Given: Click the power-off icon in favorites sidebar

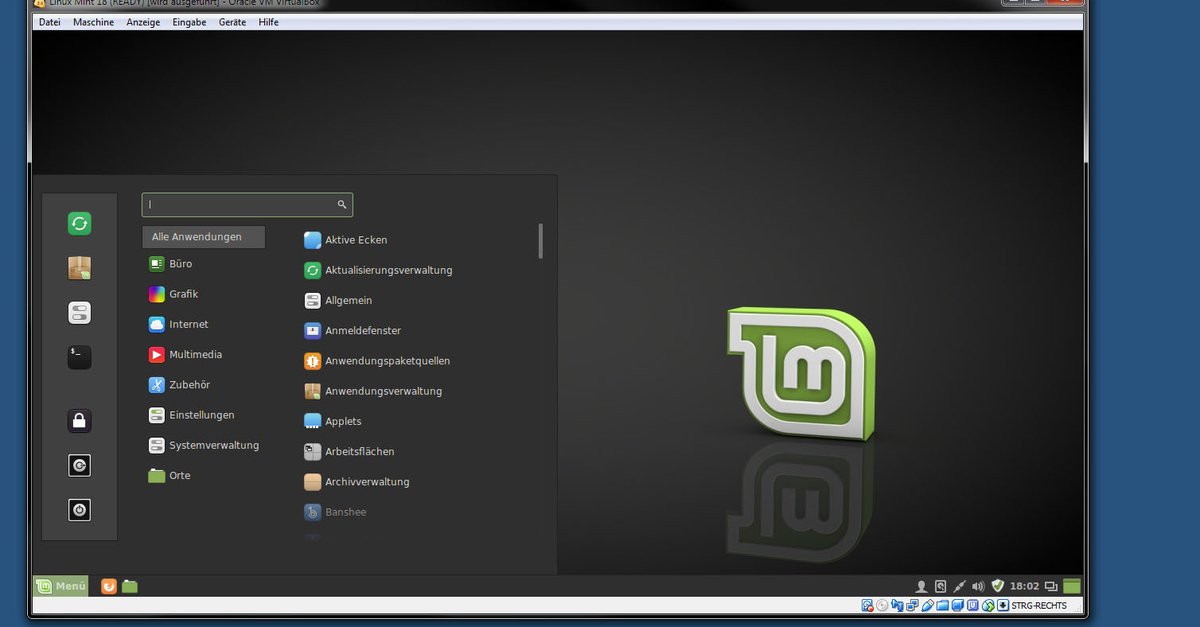Looking at the screenshot, I should pyautogui.click(x=79, y=510).
